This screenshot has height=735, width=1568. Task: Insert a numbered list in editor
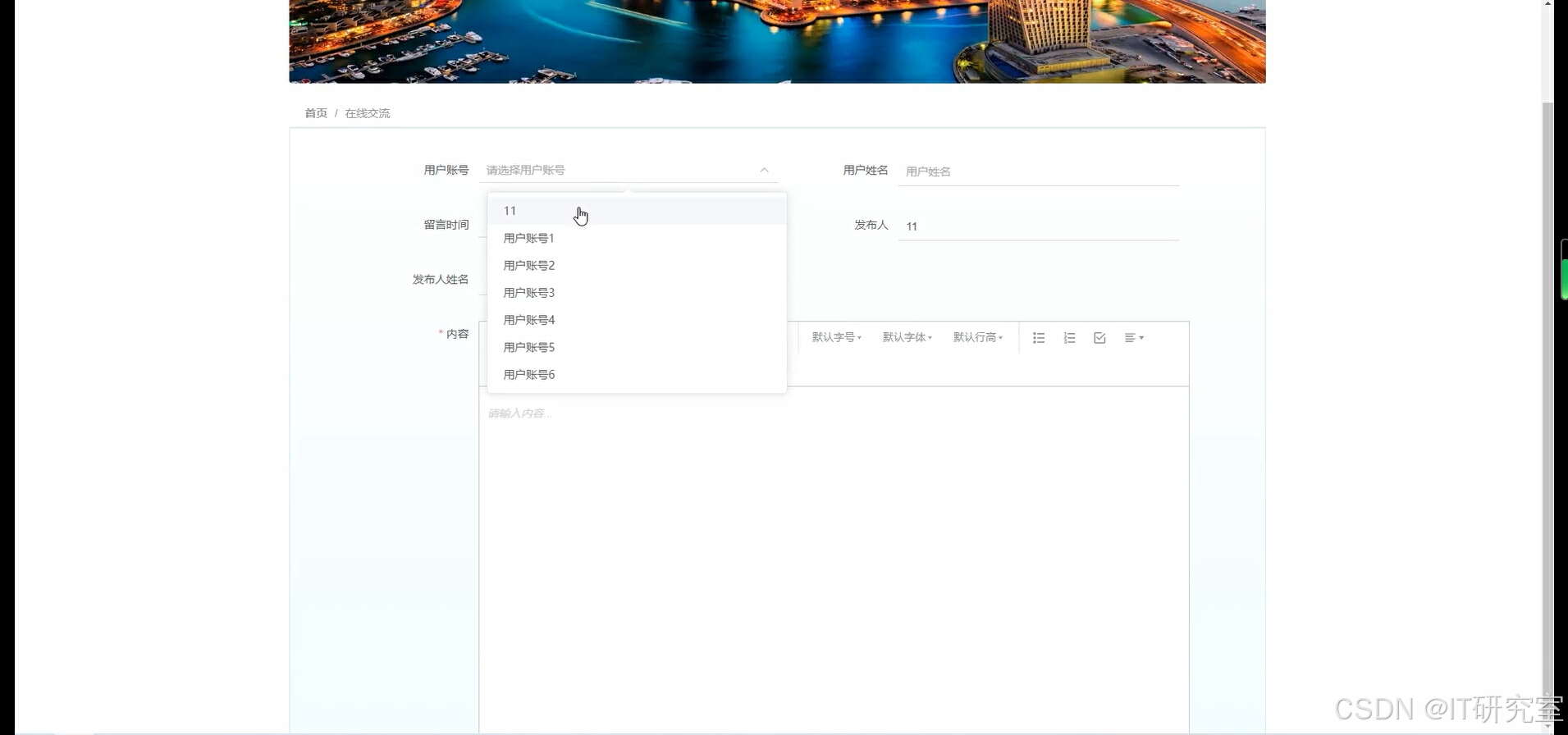pos(1069,338)
